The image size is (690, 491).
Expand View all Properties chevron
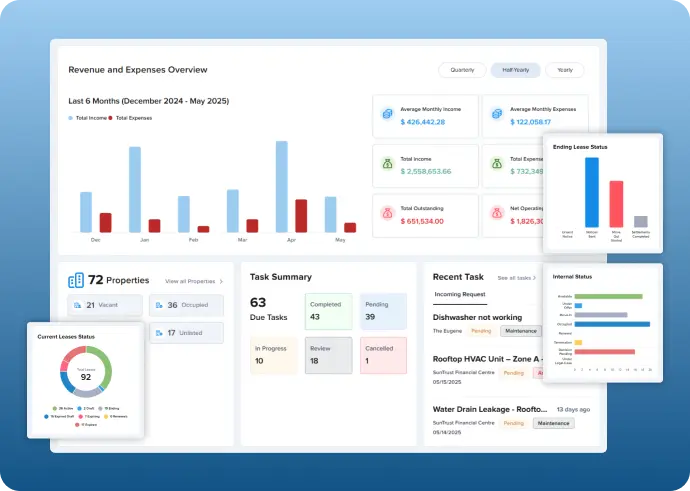click(x=221, y=282)
